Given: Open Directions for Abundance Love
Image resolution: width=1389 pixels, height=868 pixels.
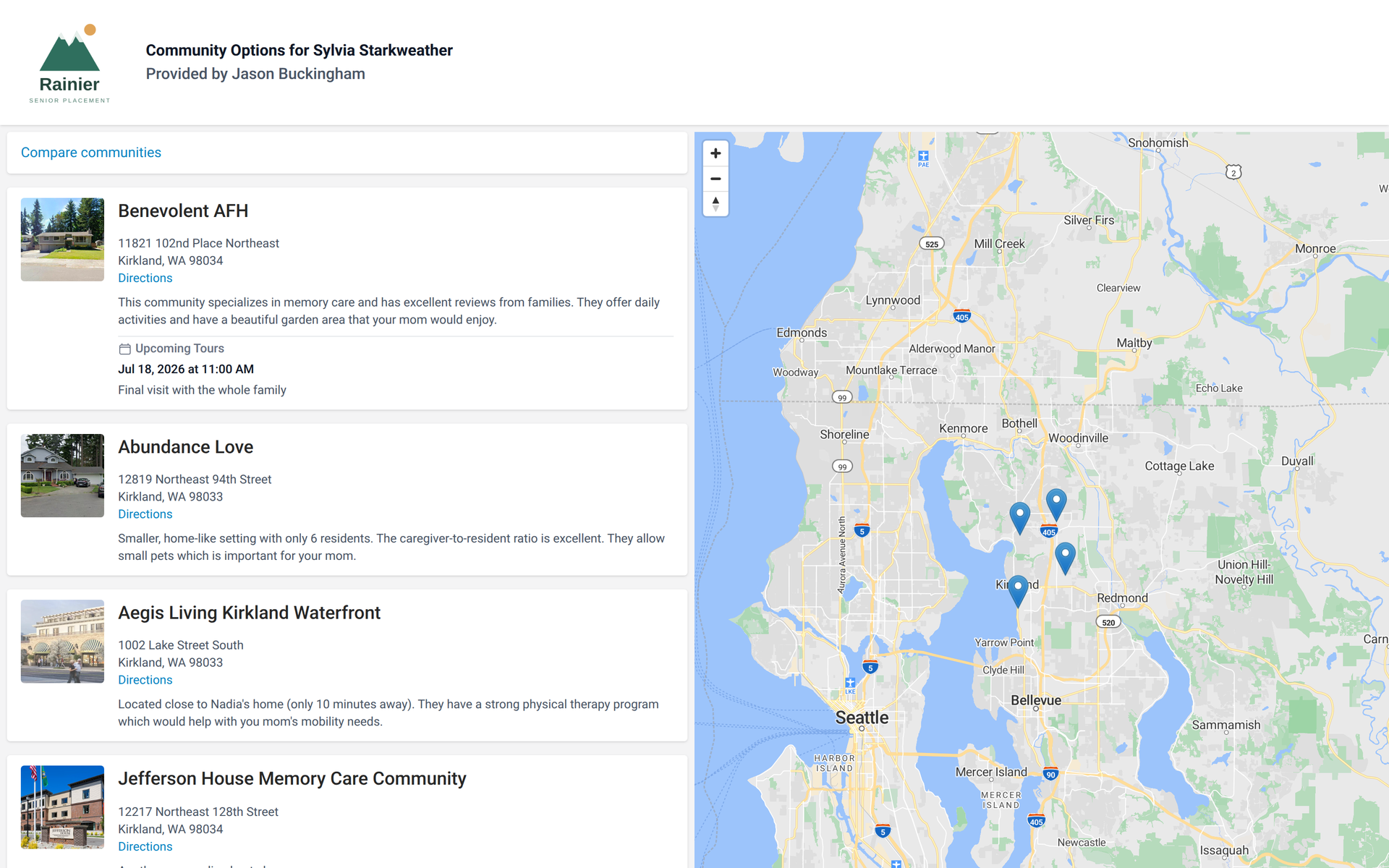Looking at the screenshot, I should [x=145, y=514].
